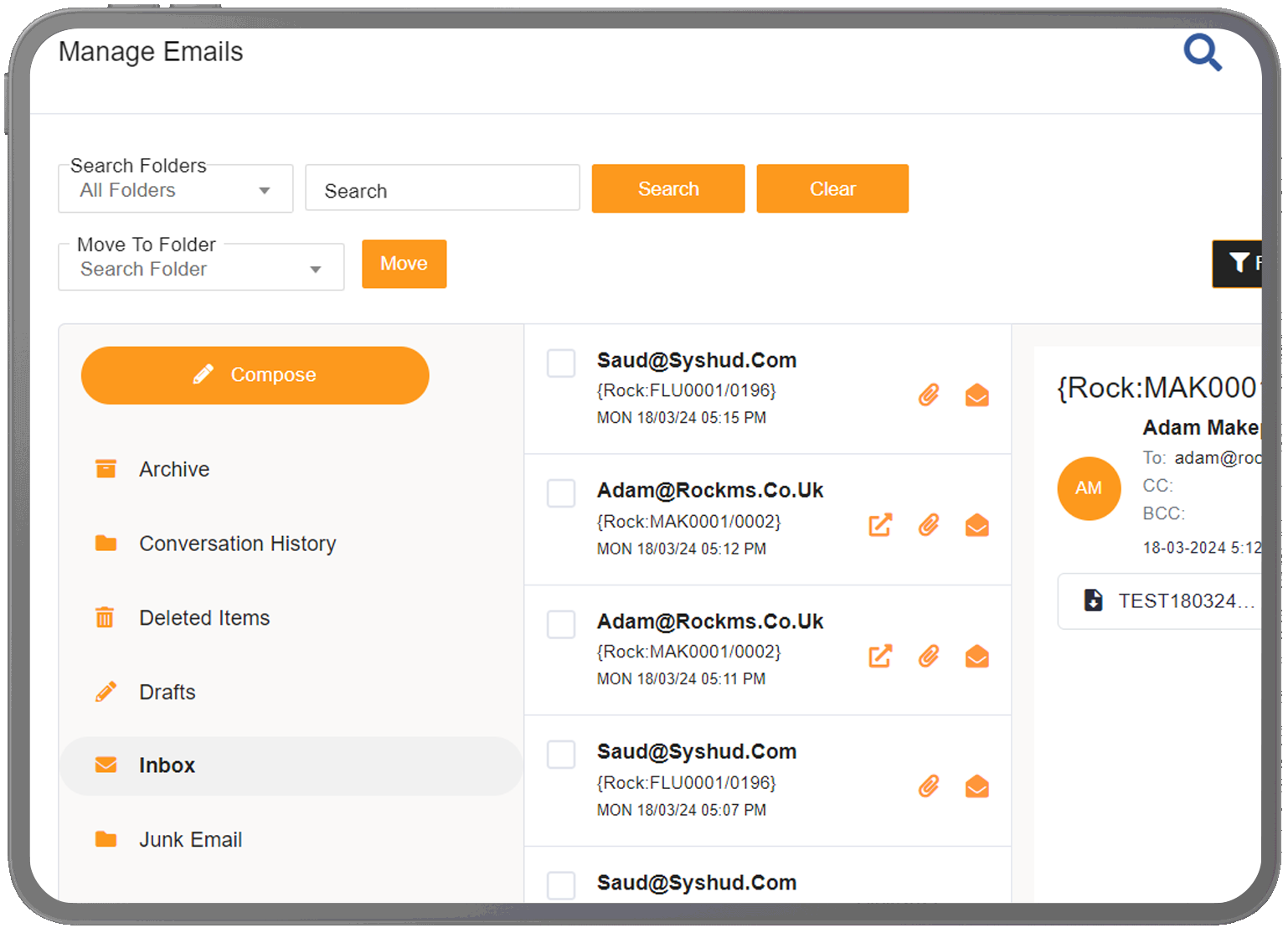Open the Deleted Items folder
This screenshot has height=933, width=1288.
(x=291, y=618)
